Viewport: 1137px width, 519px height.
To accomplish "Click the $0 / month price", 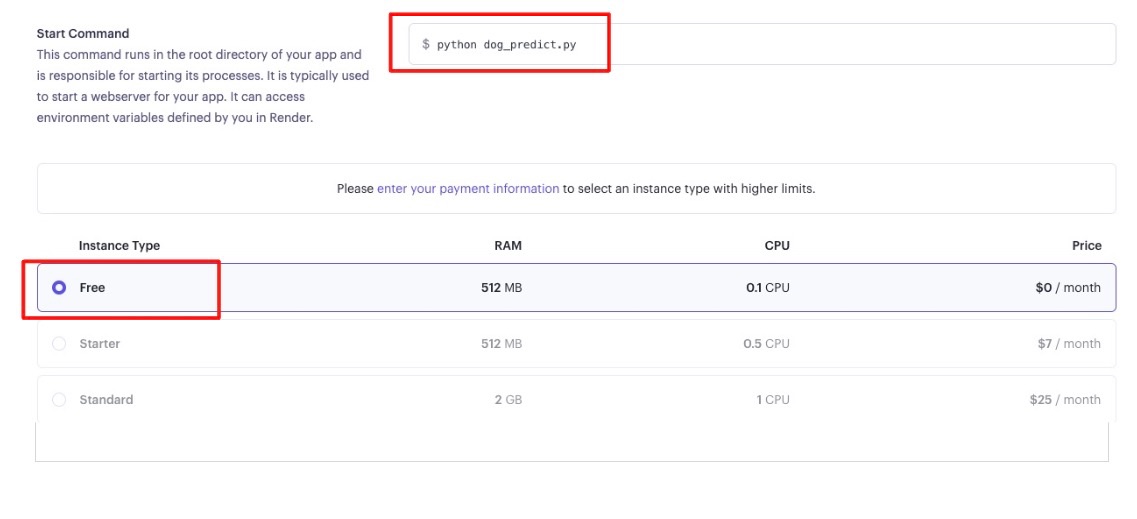I will 1068,288.
